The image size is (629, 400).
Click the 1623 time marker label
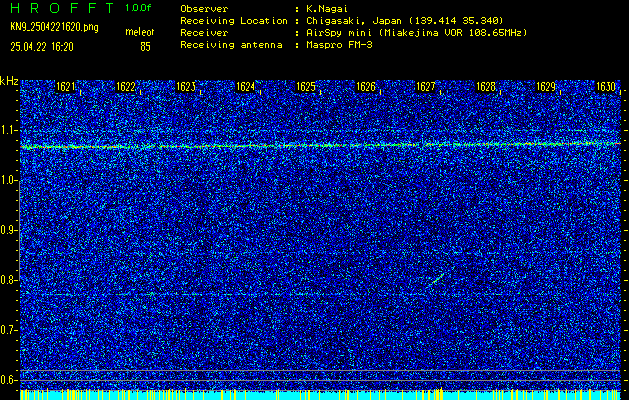click(186, 87)
